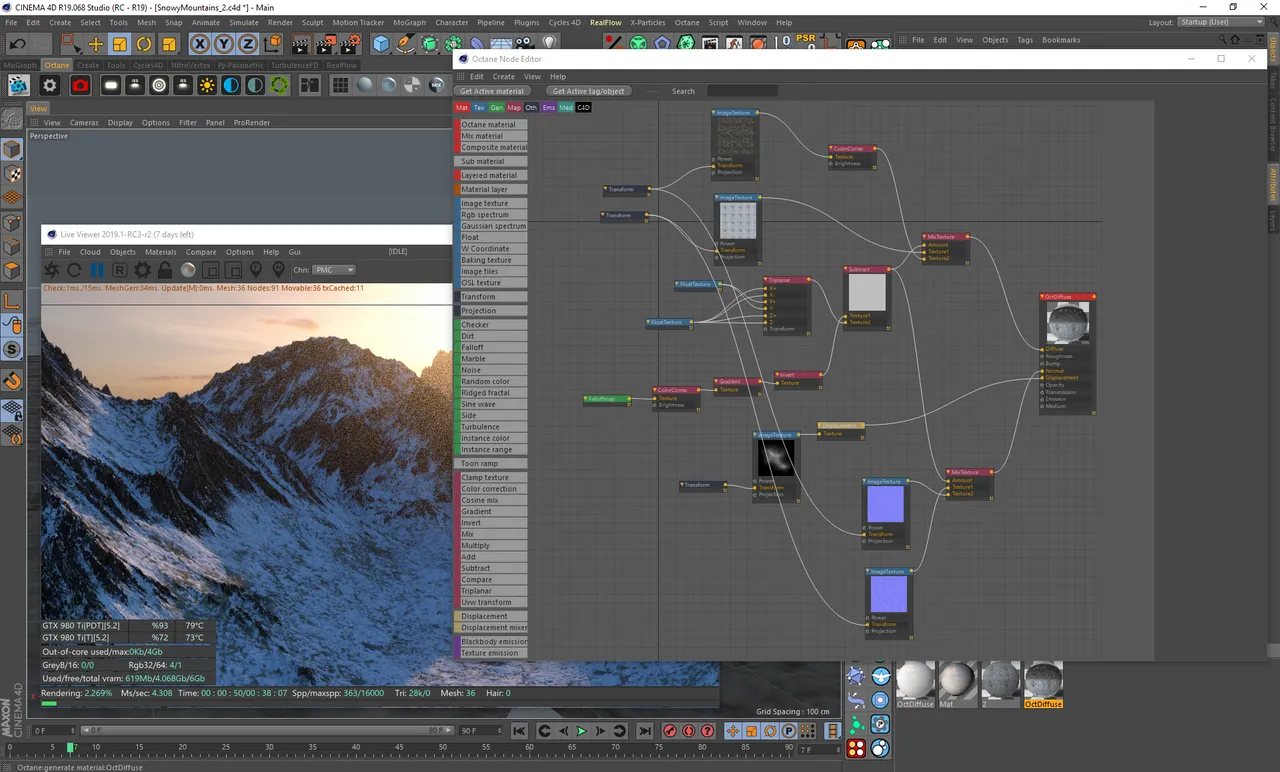The image size is (1280, 772).
Task: Open Materials menu in Live Viewer
Action: pos(160,252)
